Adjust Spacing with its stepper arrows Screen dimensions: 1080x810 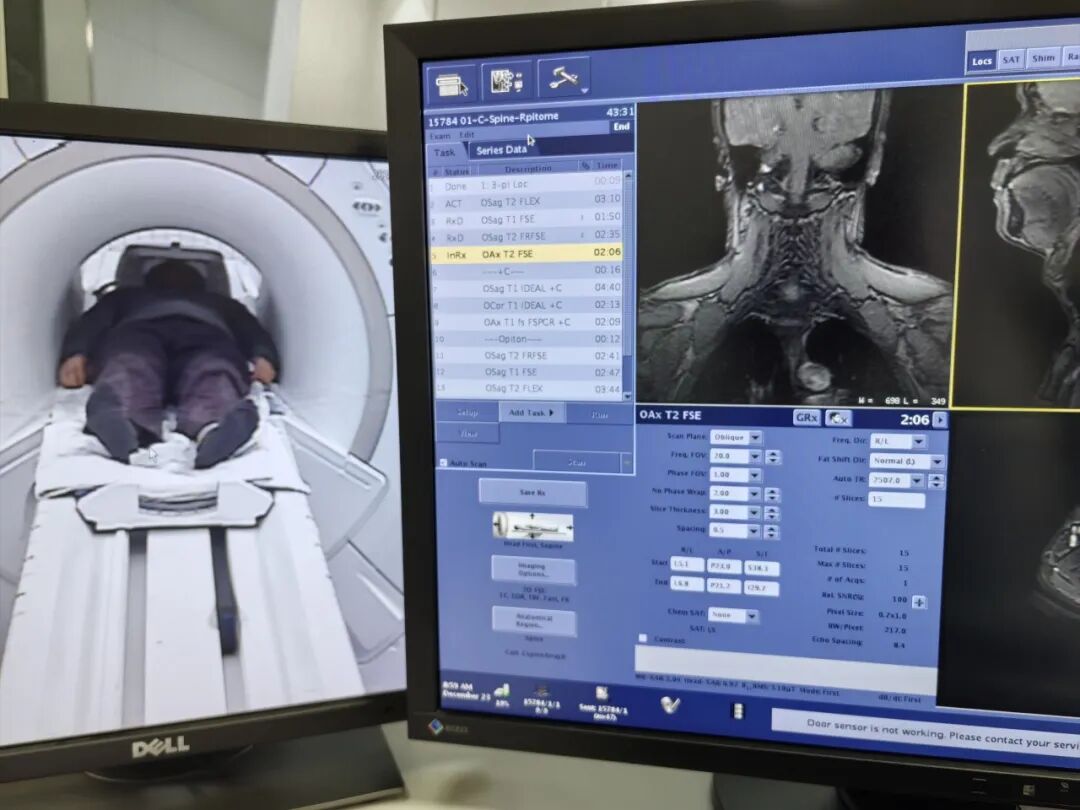[771, 532]
